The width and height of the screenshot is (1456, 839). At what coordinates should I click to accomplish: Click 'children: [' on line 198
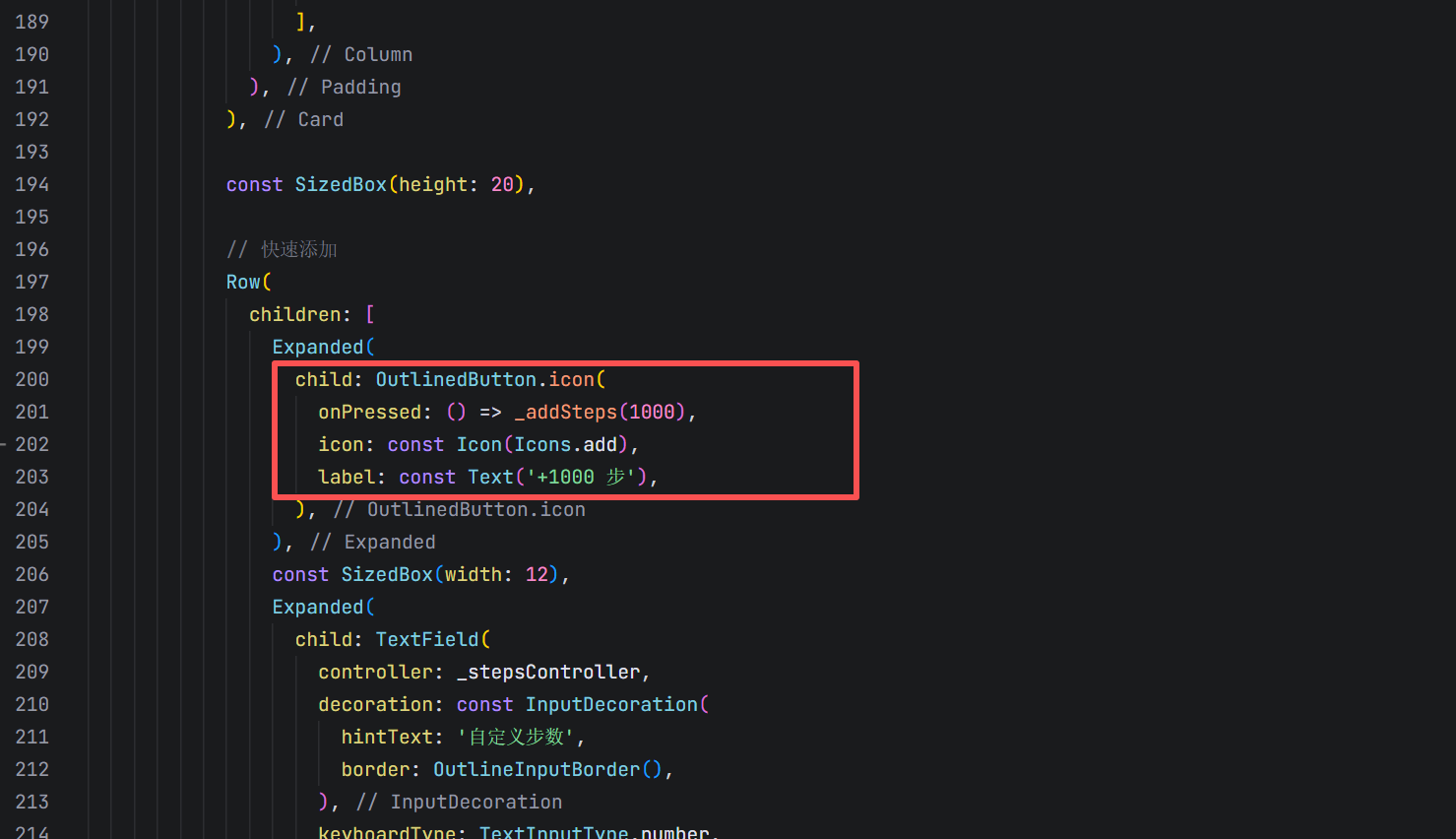pos(312,314)
